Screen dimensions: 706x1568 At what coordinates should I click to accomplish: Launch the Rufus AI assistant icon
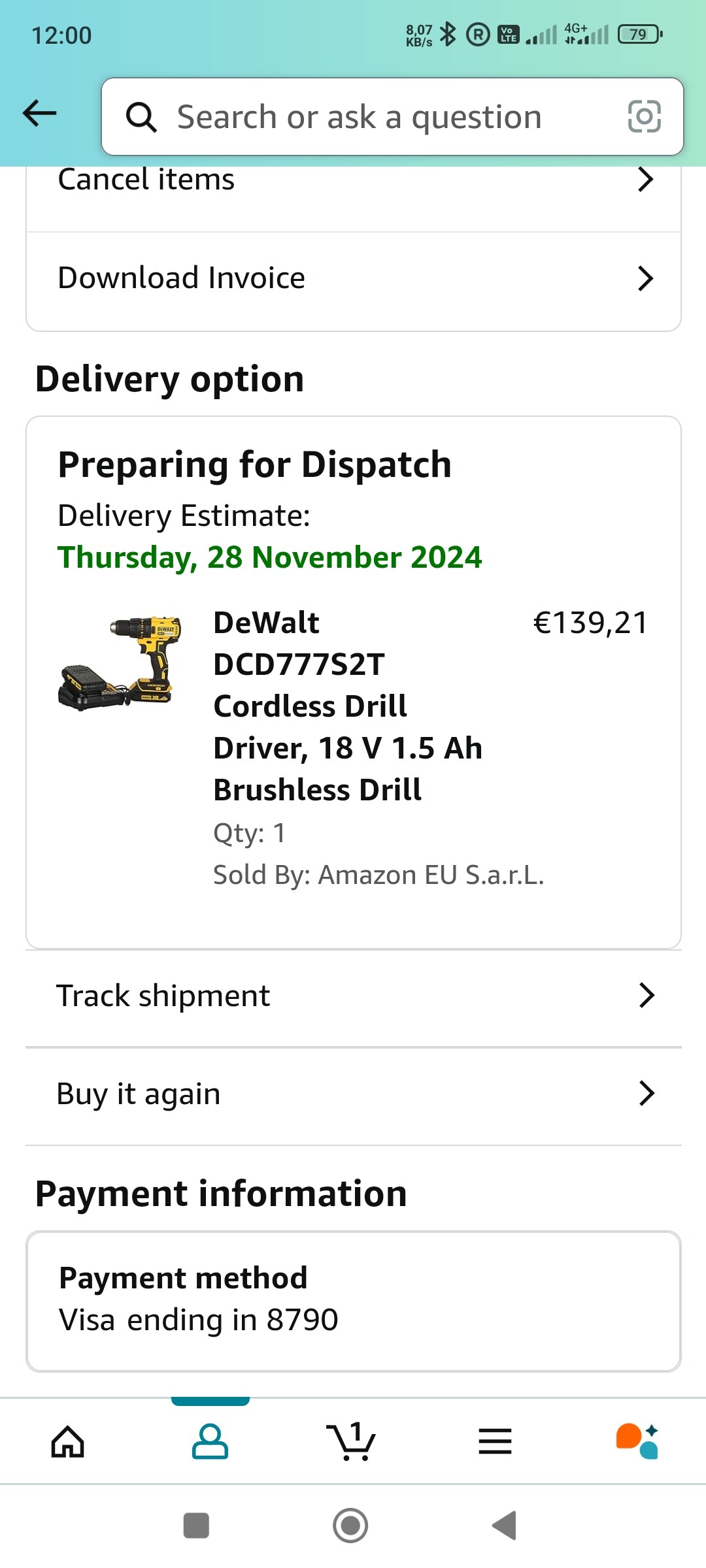[637, 1441]
